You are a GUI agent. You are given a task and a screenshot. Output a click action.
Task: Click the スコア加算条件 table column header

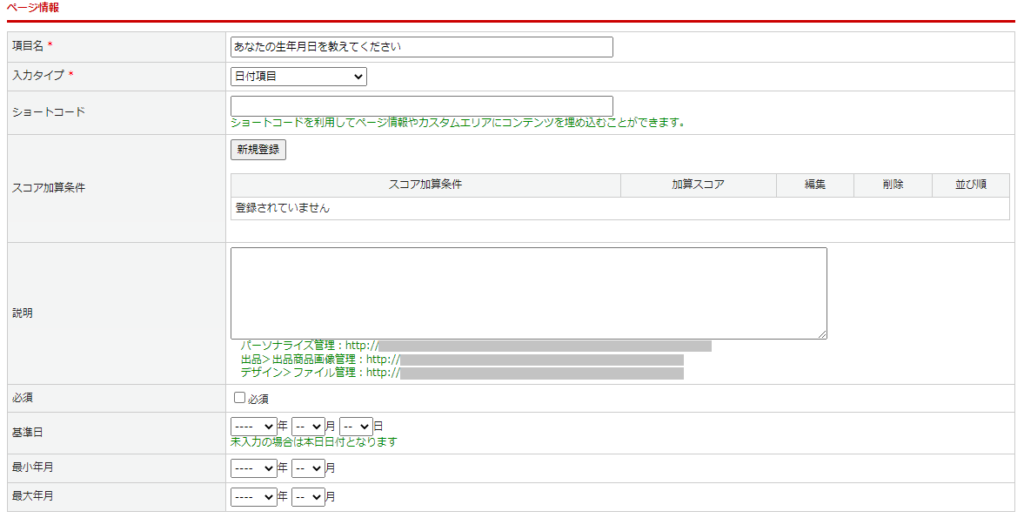425,185
